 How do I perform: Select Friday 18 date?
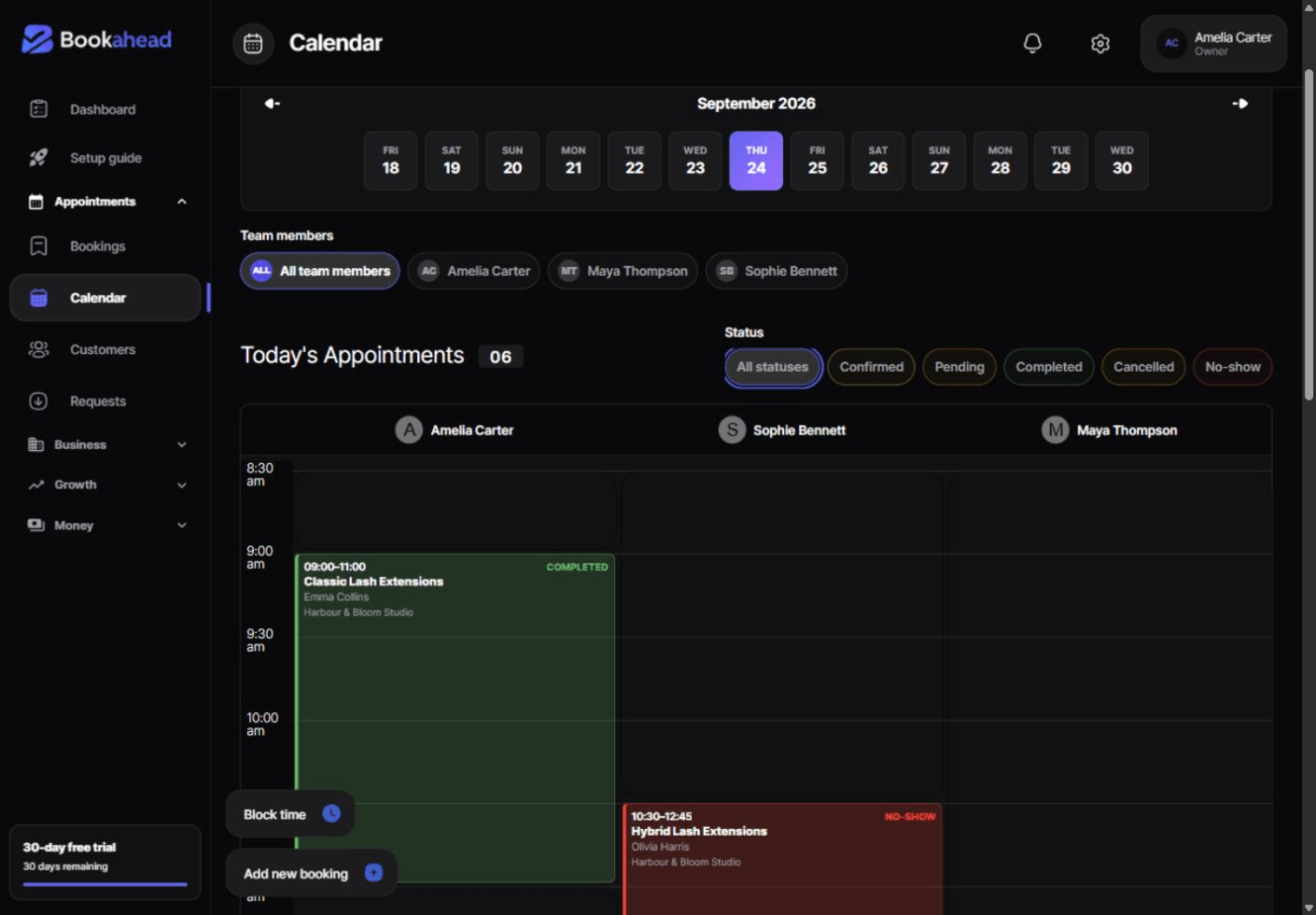coord(390,161)
